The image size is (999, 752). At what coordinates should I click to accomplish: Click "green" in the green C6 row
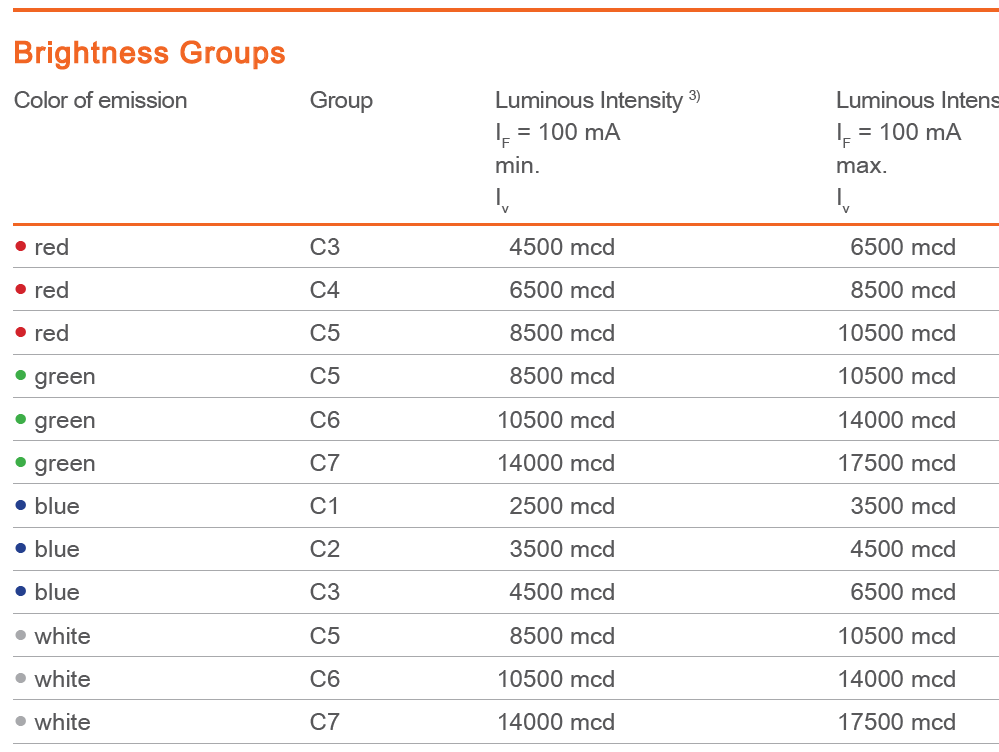(x=65, y=421)
